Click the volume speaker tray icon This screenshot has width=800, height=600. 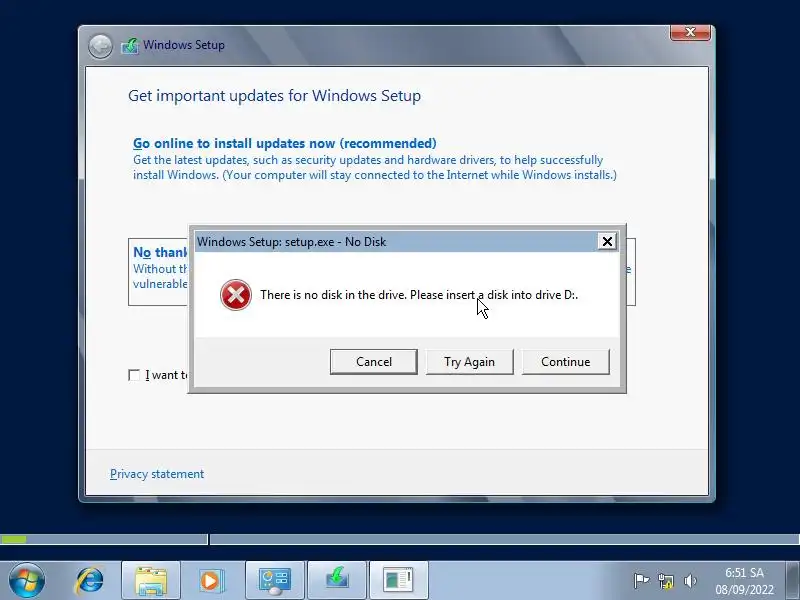[x=690, y=581]
